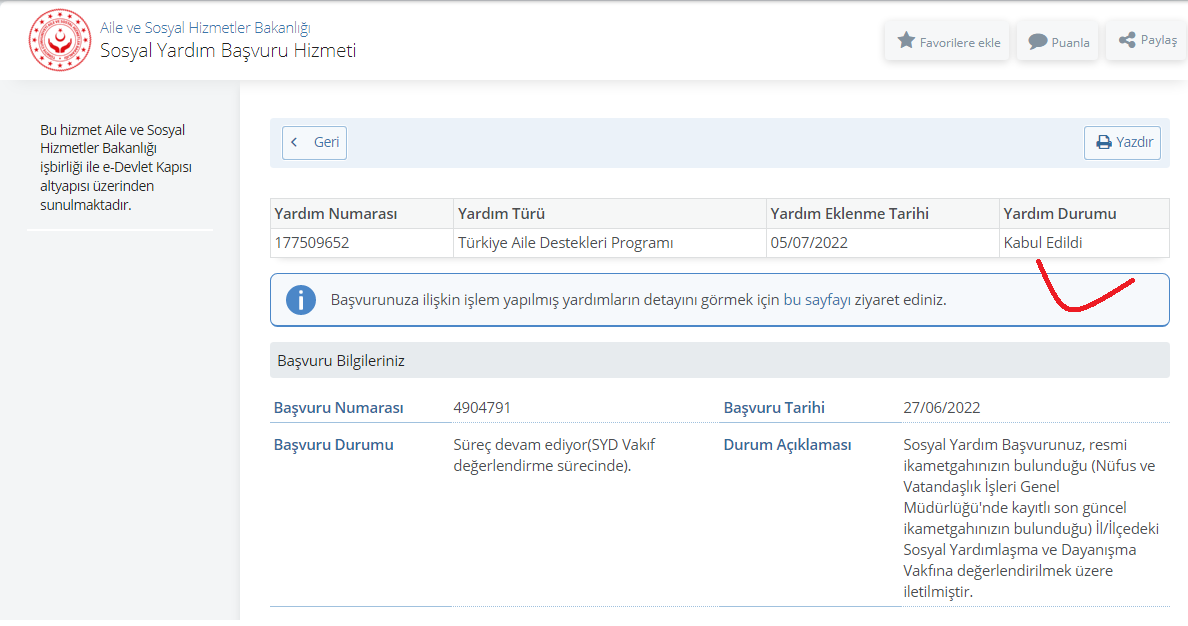The width and height of the screenshot is (1188, 626).
Task: Click the blue info circle icon
Action: [x=300, y=300]
